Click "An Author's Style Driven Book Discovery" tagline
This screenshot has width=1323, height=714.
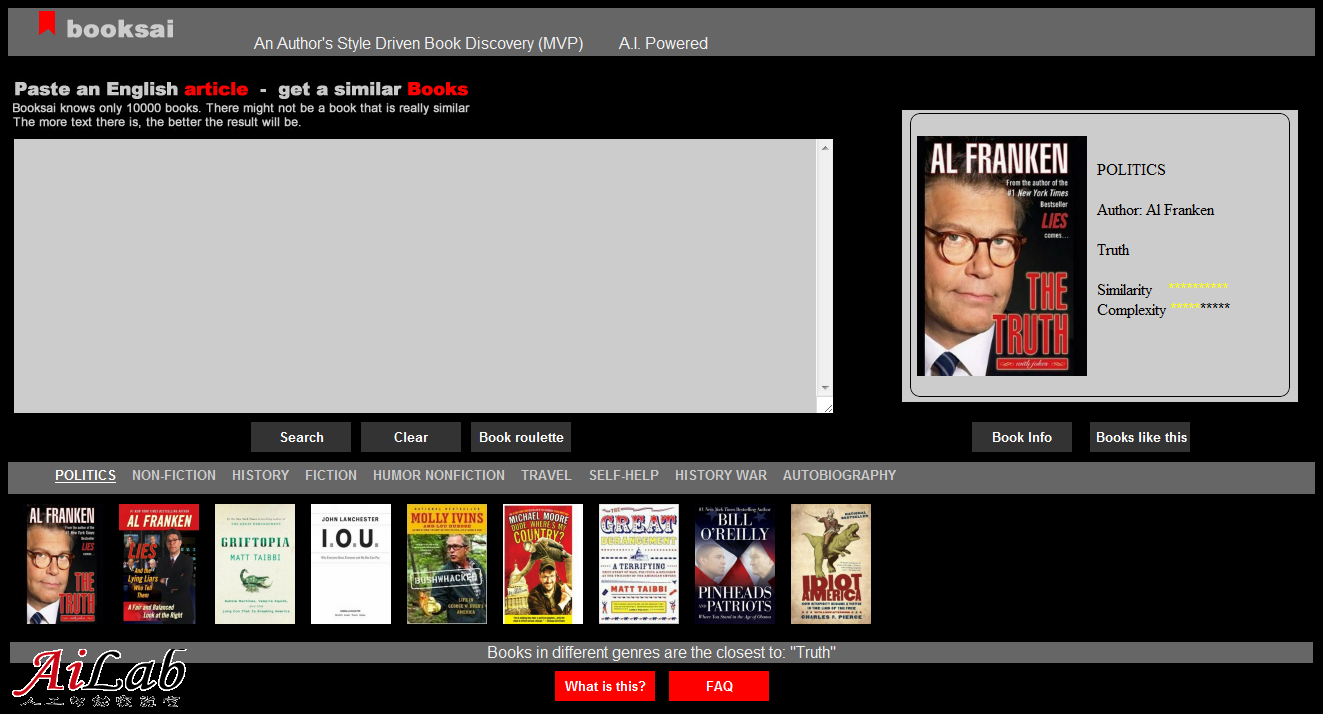pos(418,43)
